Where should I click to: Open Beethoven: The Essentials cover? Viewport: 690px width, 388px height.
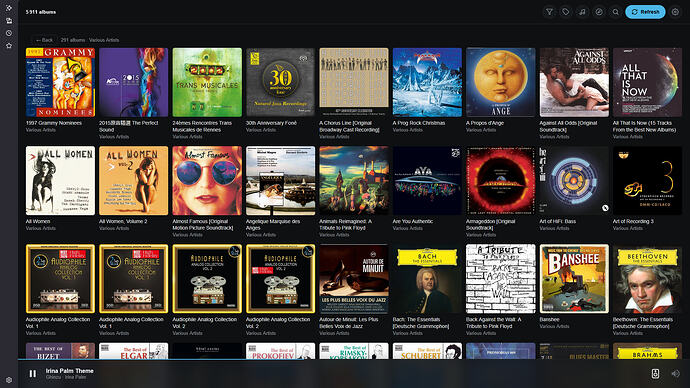pos(647,279)
